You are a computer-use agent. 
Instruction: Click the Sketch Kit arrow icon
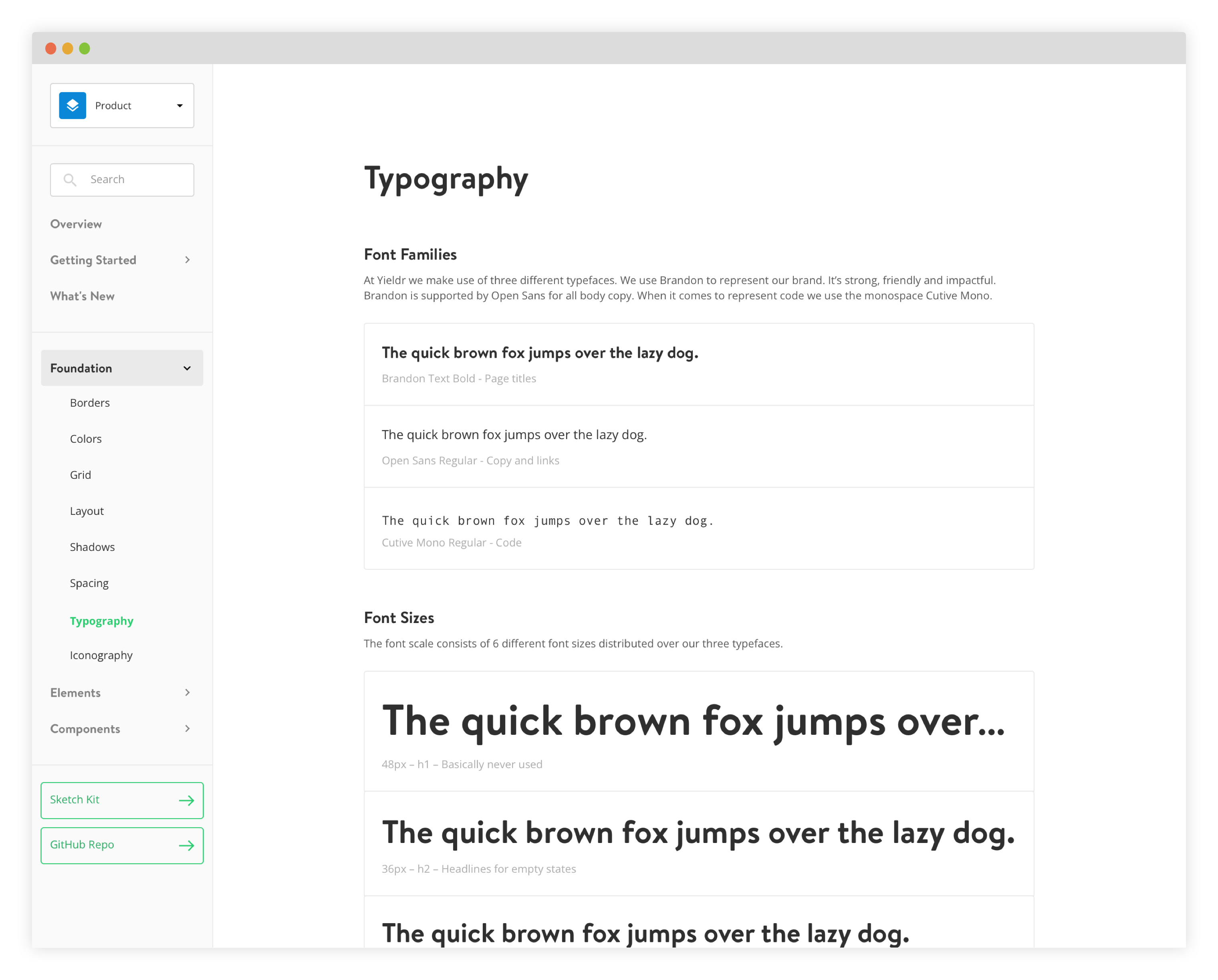point(186,801)
